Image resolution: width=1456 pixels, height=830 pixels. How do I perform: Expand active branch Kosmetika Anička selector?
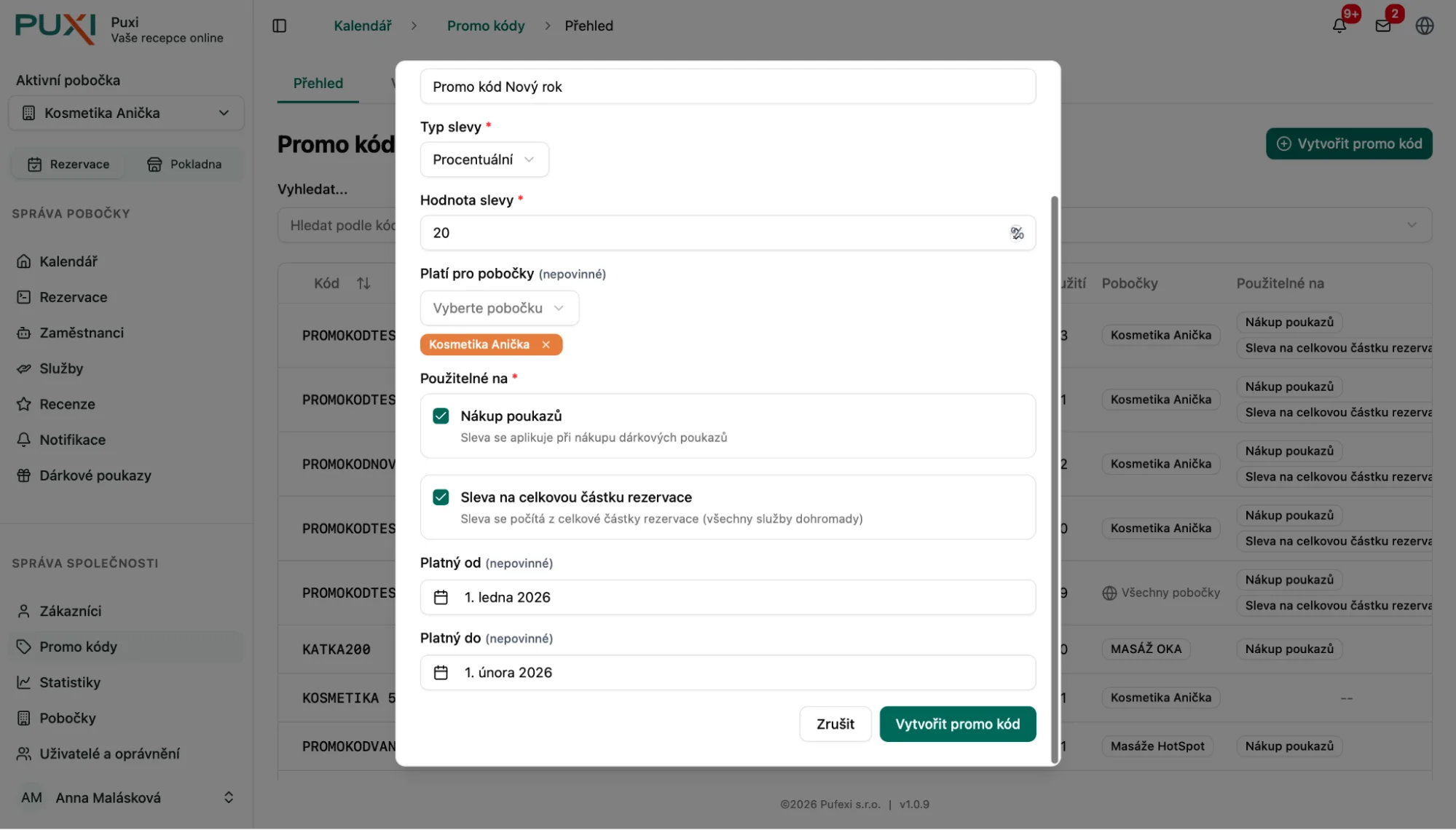click(x=126, y=113)
